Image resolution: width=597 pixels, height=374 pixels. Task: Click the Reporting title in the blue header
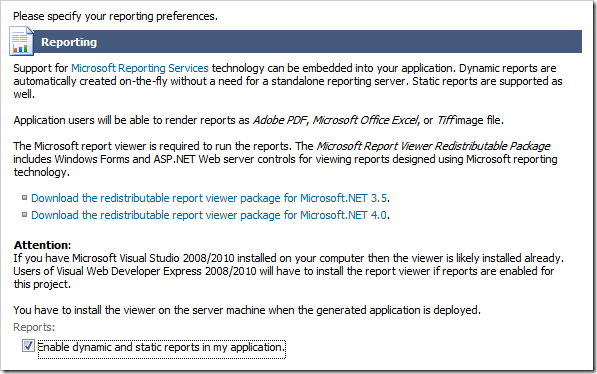(x=69, y=42)
